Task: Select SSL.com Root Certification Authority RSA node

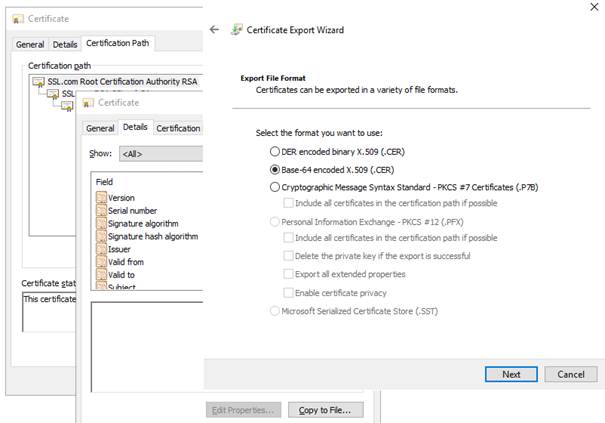Action: (x=115, y=81)
